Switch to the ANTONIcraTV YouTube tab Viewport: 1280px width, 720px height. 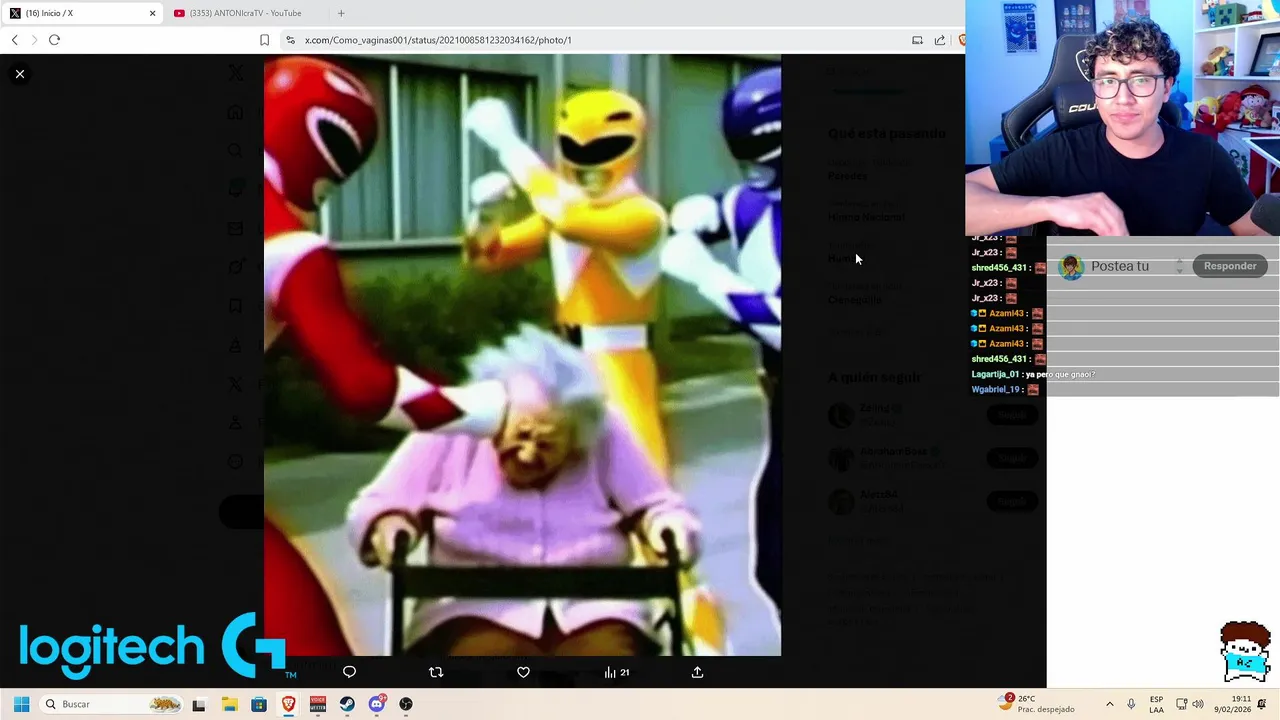point(245,13)
